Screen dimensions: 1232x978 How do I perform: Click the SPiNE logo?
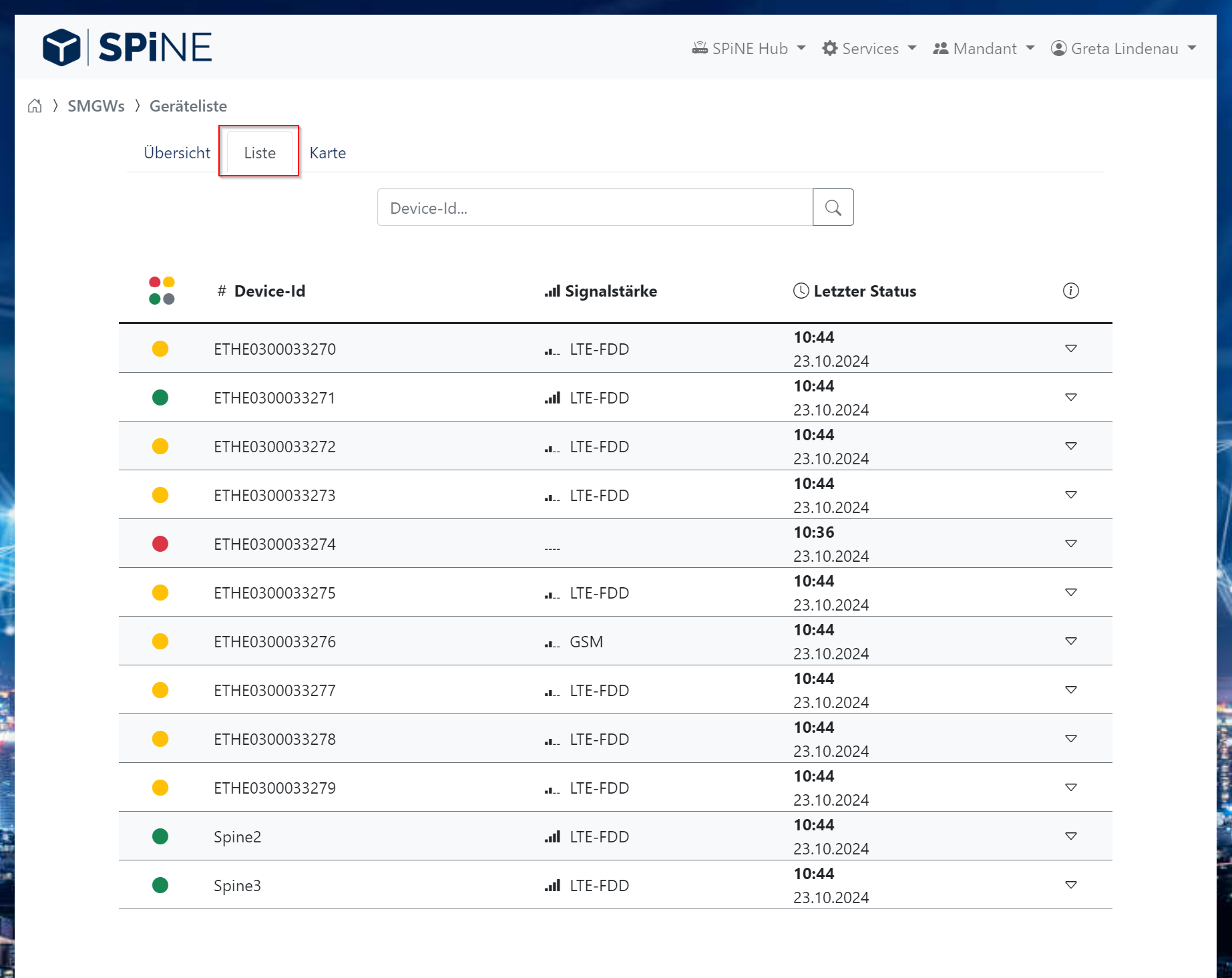tap(127, 47)
